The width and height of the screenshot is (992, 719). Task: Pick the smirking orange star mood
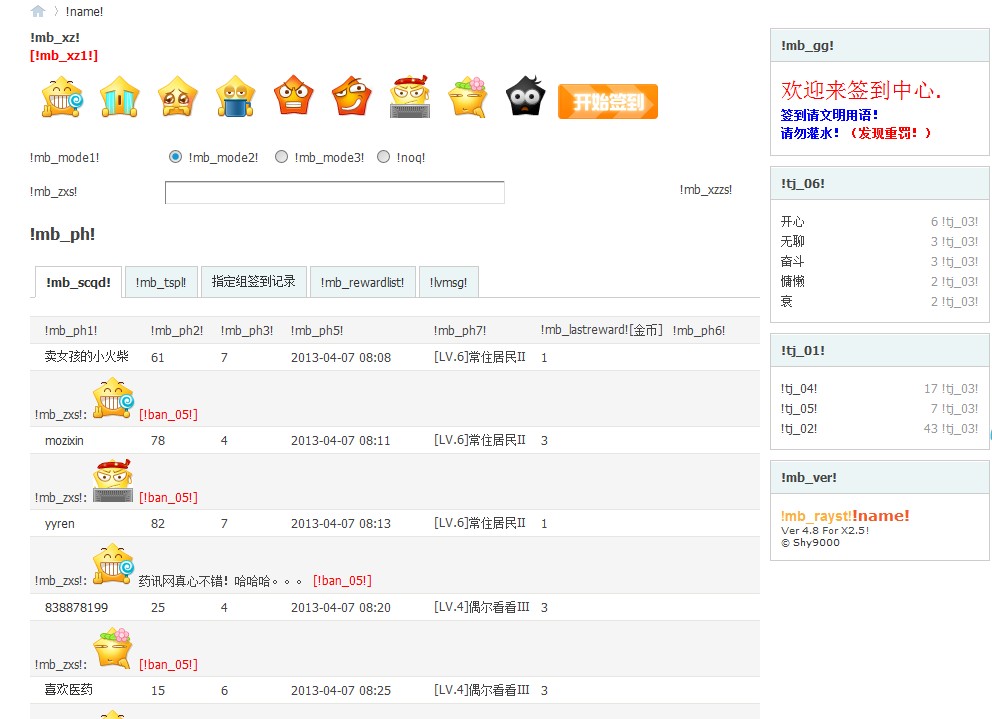(x=352, y=97)
